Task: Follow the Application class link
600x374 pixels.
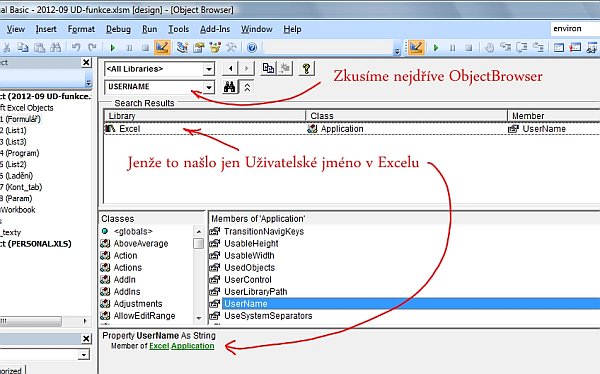Action: (x=192, y=346)
